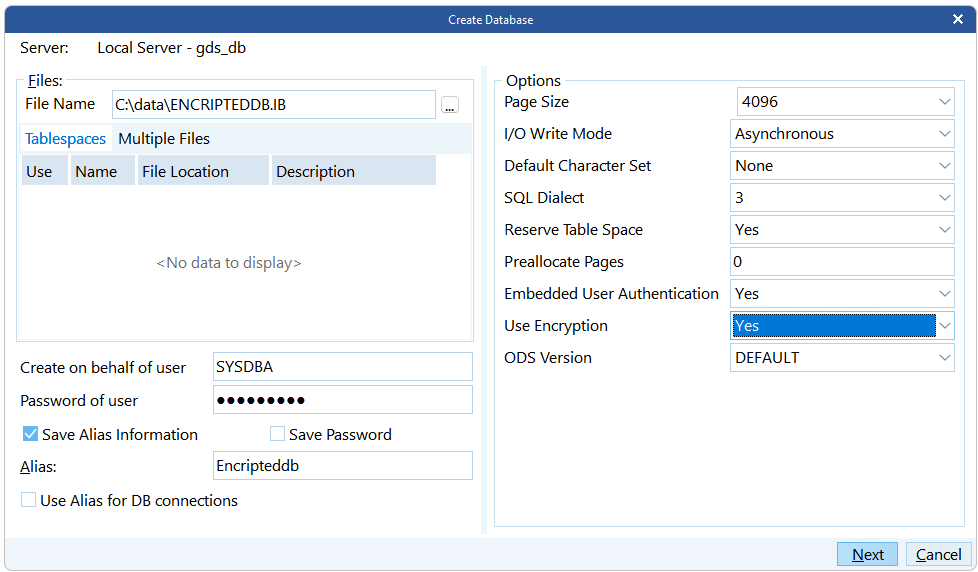Image resolution: width=978 pixels, height=572 pixels.
Task: Click the Password of user field
Action: click(342, 400)
